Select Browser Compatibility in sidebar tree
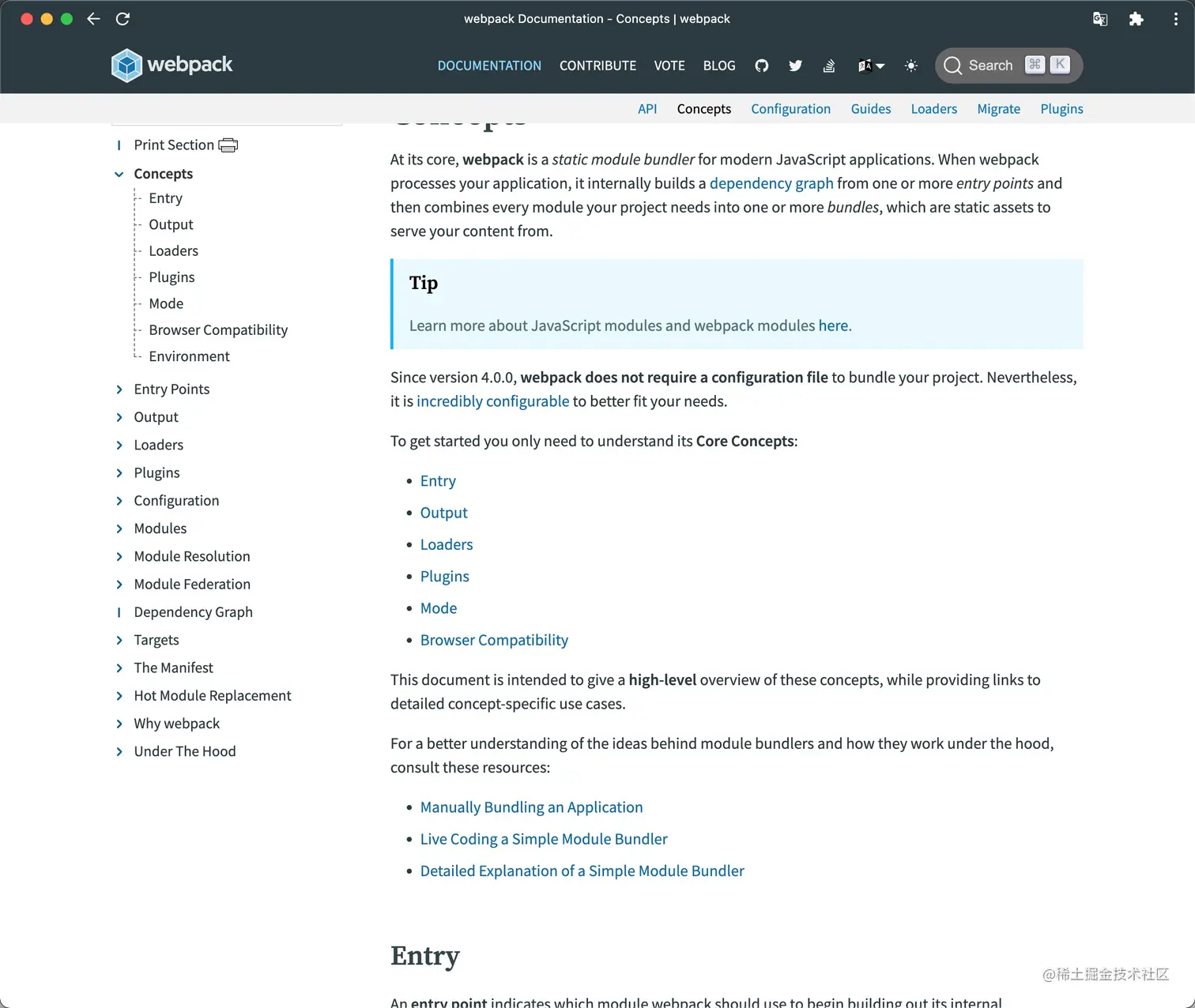Screen dimensions: 1195x1008 pyautogui.click(x=218, y=330)
